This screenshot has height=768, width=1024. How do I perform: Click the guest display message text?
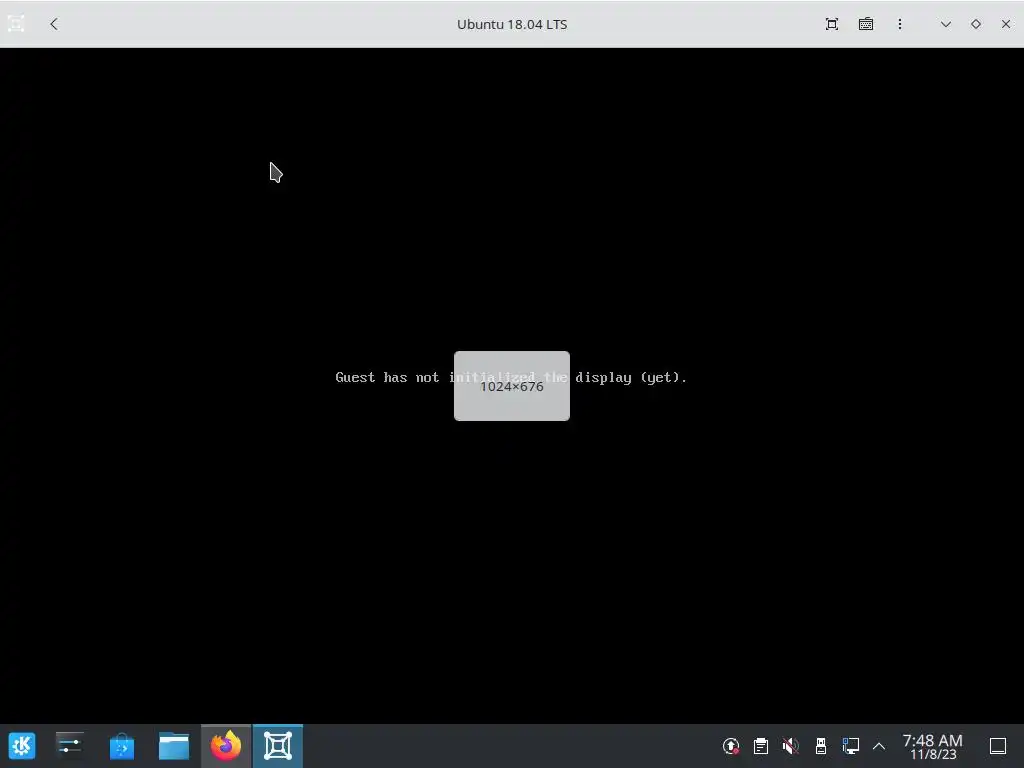pyautogui.click(x=511, y=377)
